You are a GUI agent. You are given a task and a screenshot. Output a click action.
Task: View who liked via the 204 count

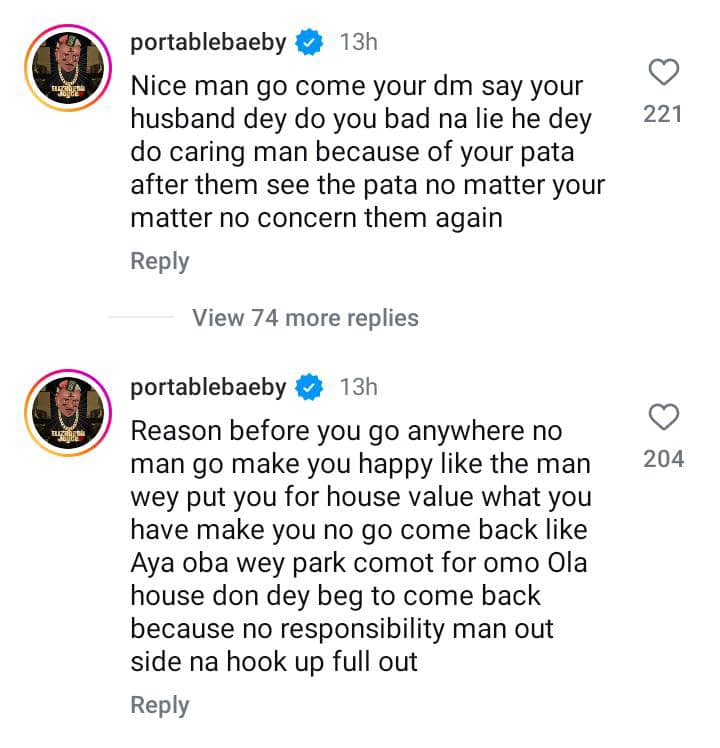[663, 459]
